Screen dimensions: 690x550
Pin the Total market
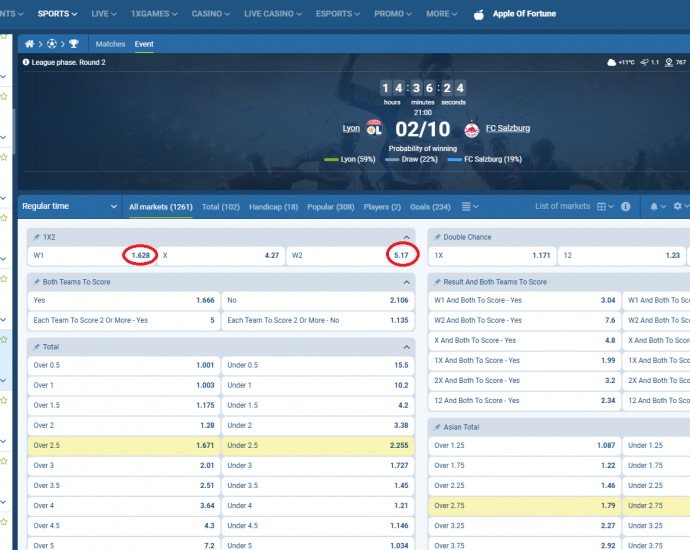(36, 347)
